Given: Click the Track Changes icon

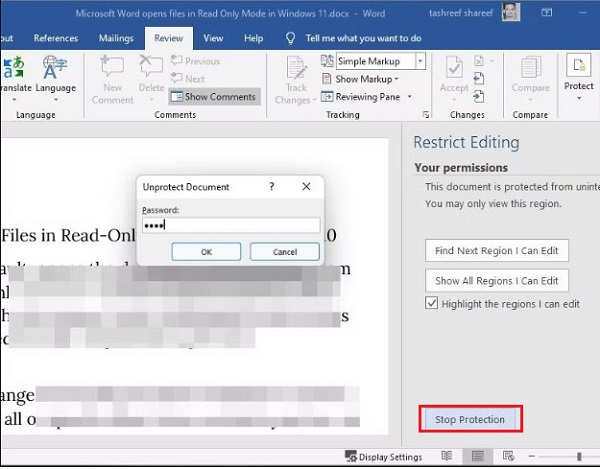Looking at the screenshot, I should tap(296, 68).
